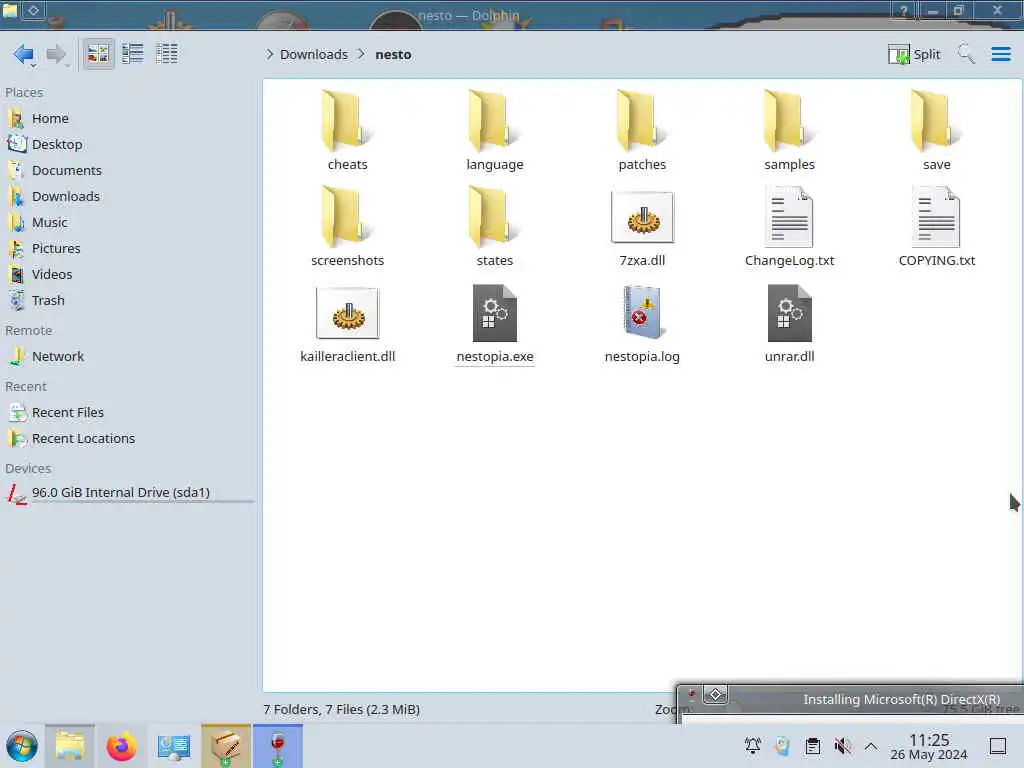The width and height of the screenshot is (1024, 768).
Task: Expand chevron before nesto breadcrumb
Action: (361, 54)
